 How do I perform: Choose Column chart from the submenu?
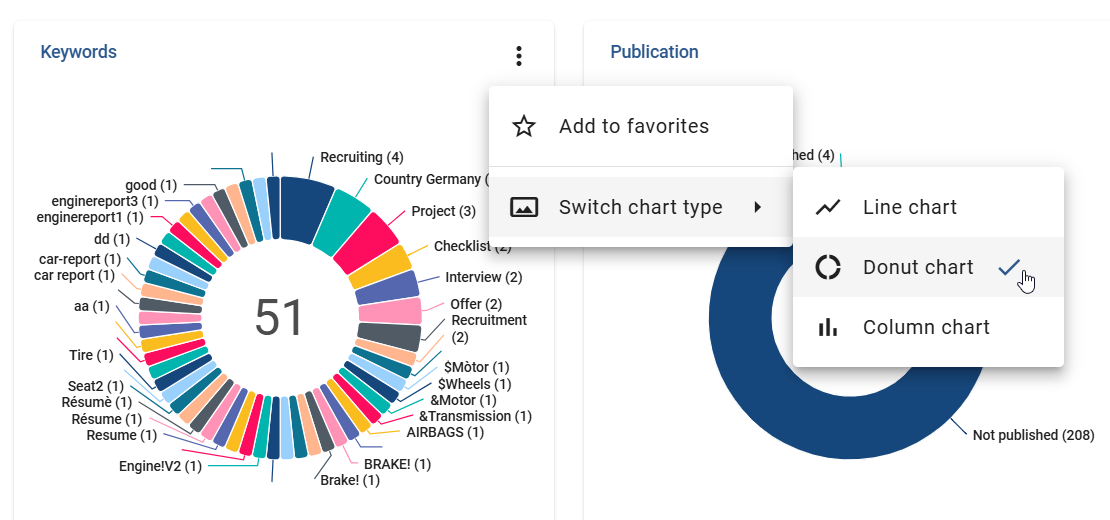click(x=925, y=327)
